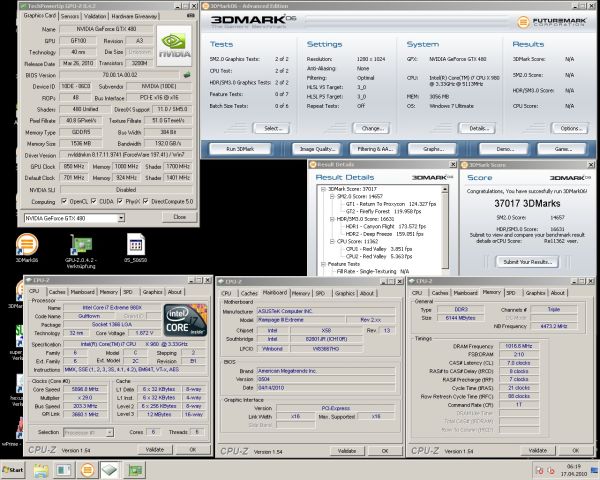600x480 pixels.
Task: Click the system Details... button
Action: pyautogui.click(x=477, y=128)
